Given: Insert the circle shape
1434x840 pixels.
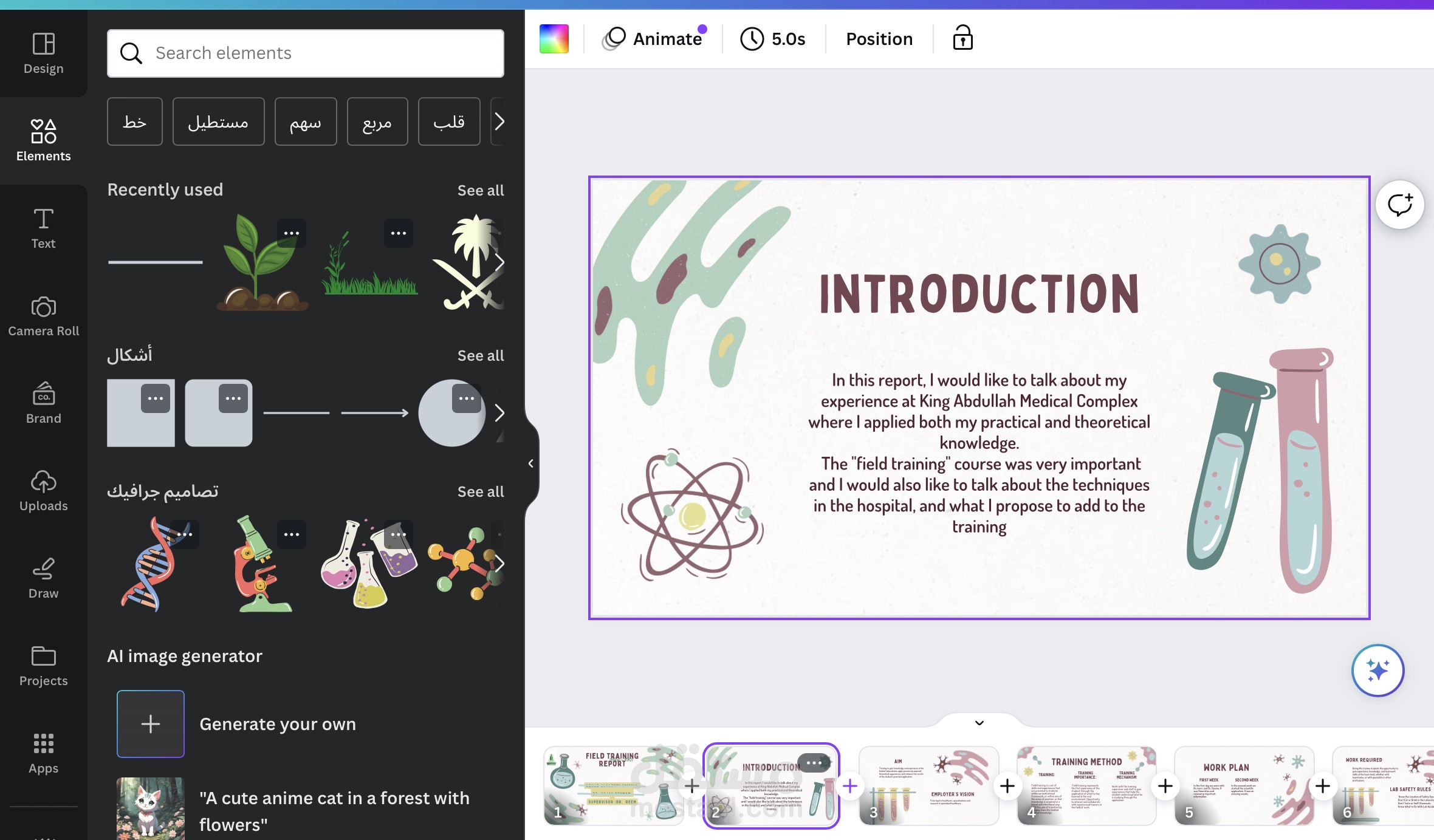Looking at the screenshot, I should (452, 413).
